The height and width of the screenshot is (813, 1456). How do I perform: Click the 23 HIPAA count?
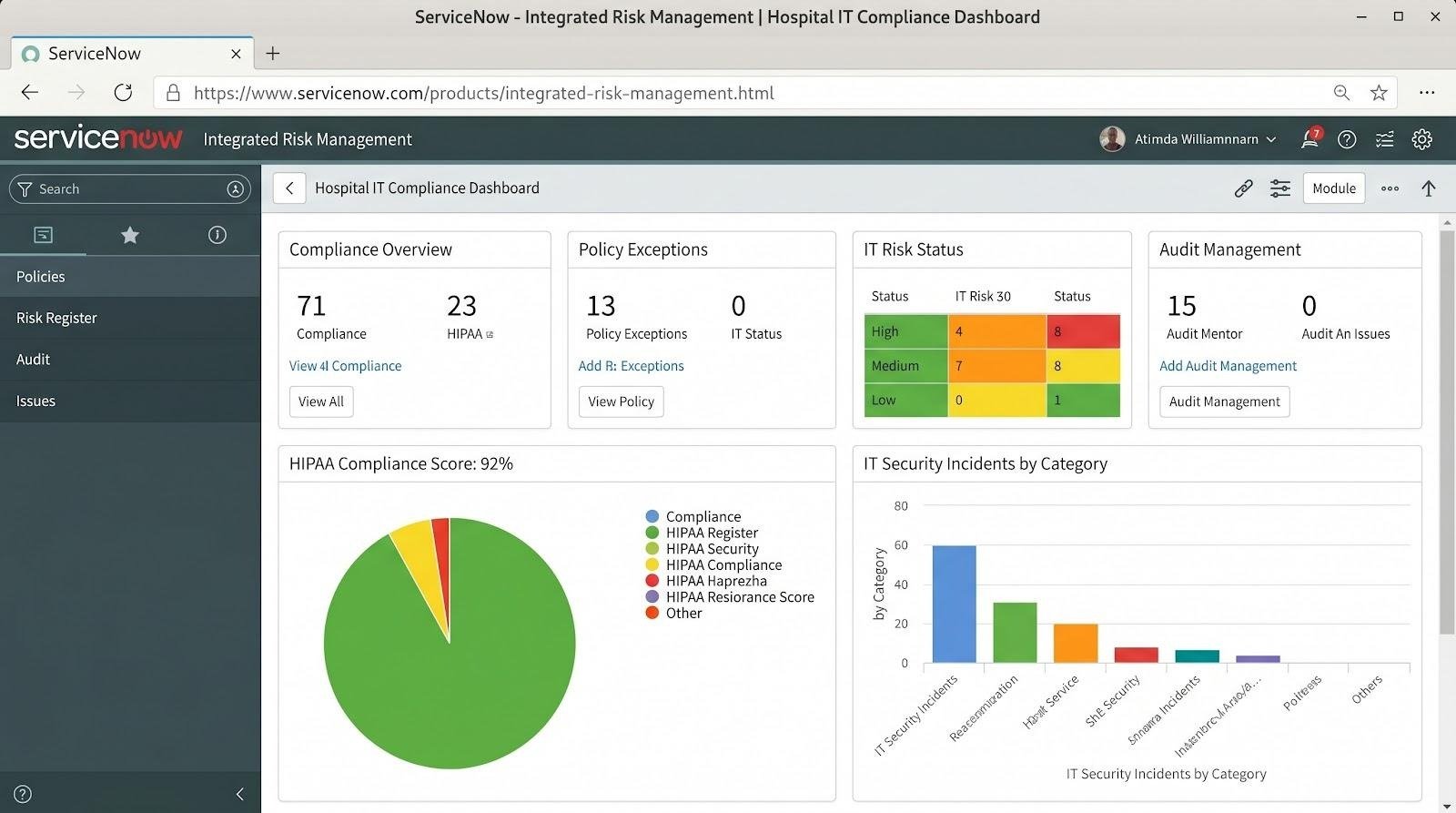(x=461, y=306)
